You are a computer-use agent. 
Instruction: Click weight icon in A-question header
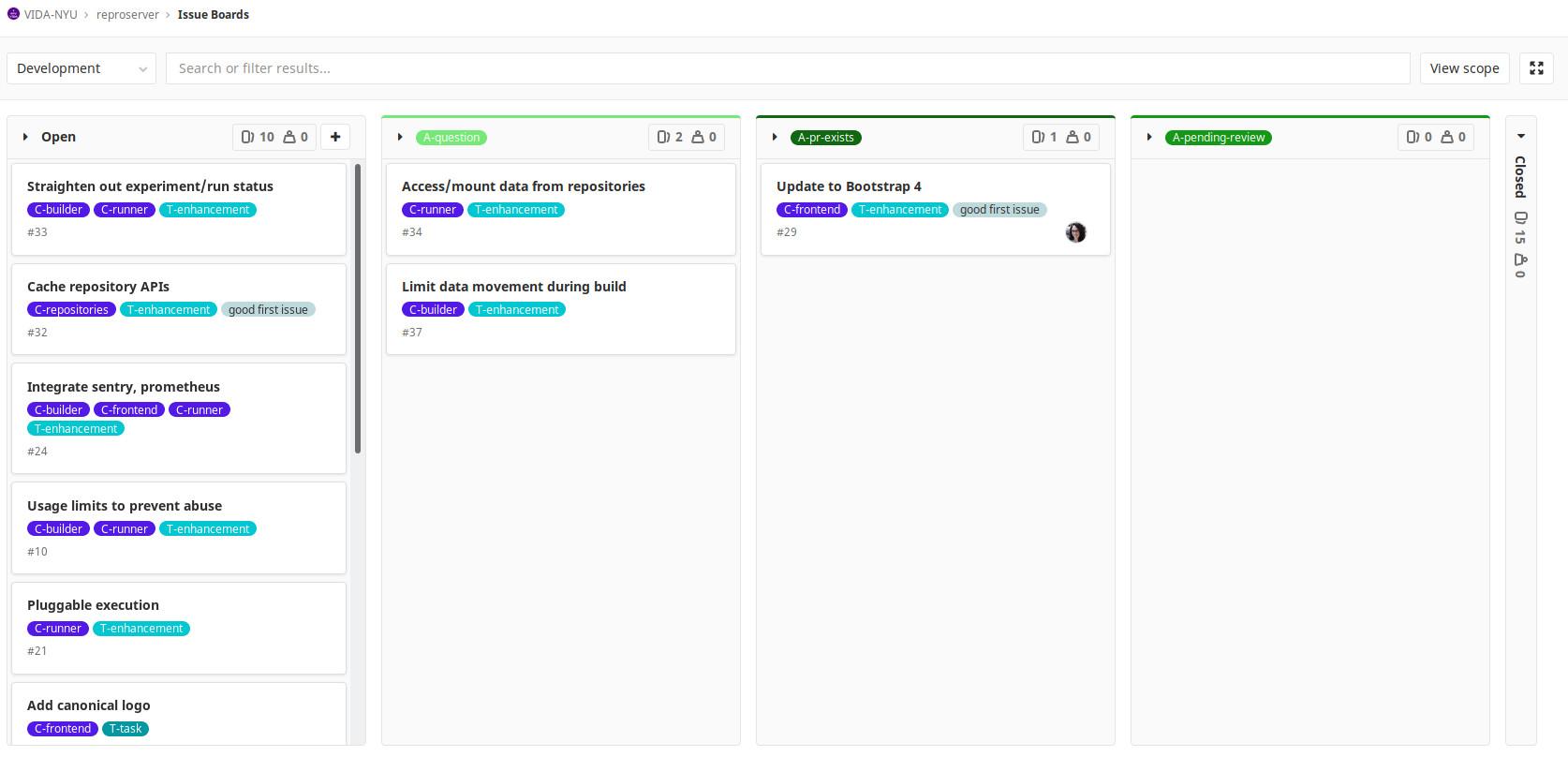(x=698, y=137)
